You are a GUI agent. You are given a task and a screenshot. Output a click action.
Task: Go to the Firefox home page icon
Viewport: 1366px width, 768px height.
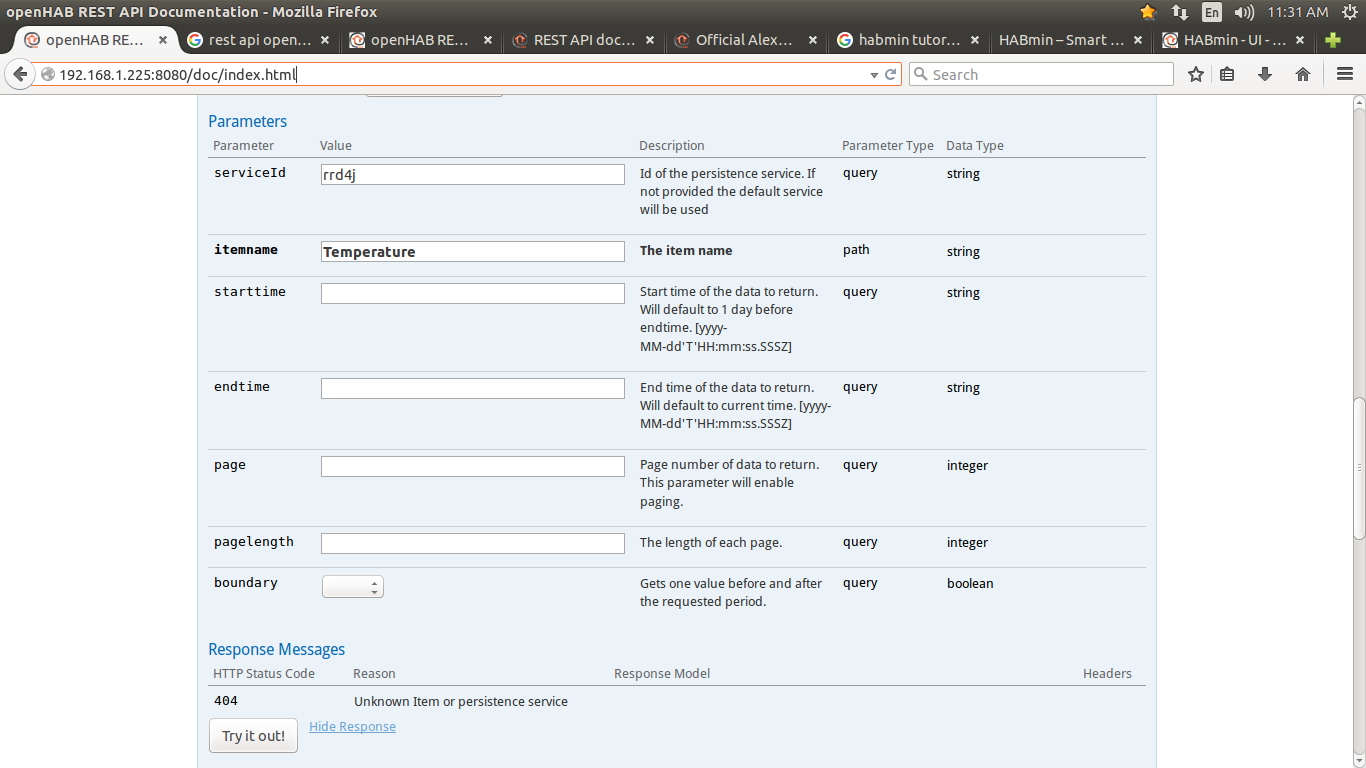[1303, 74]
